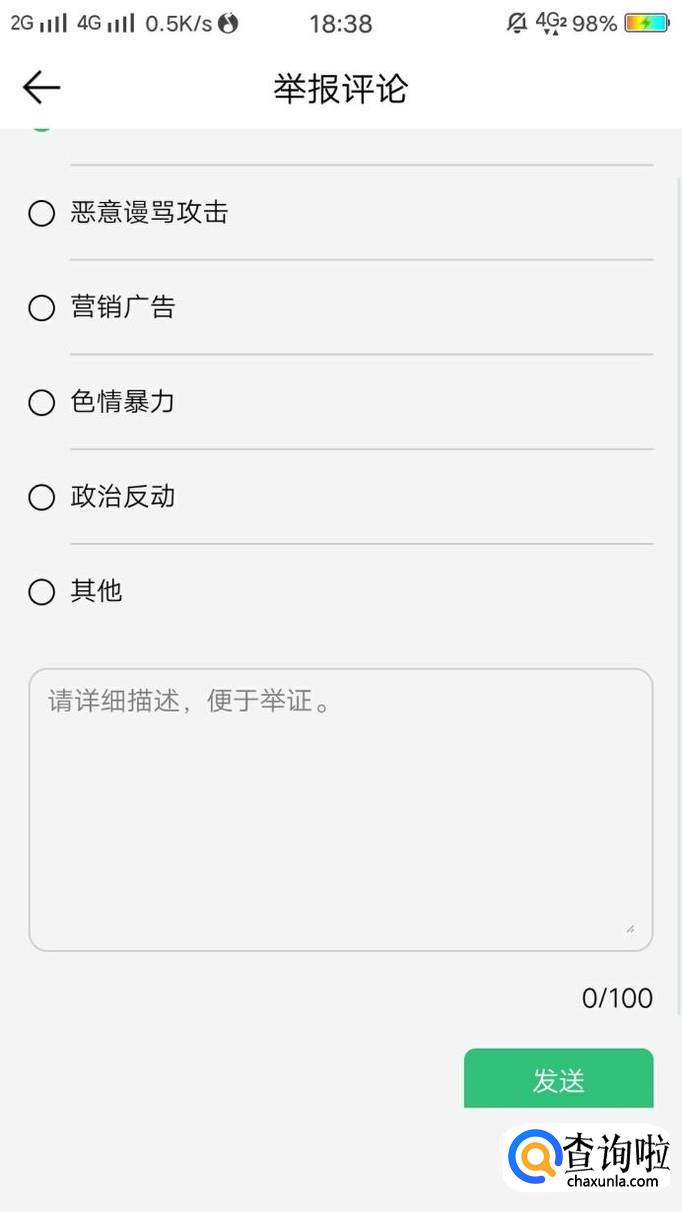
Task: Tap the muted bell status icon
Action: (517, 23)
